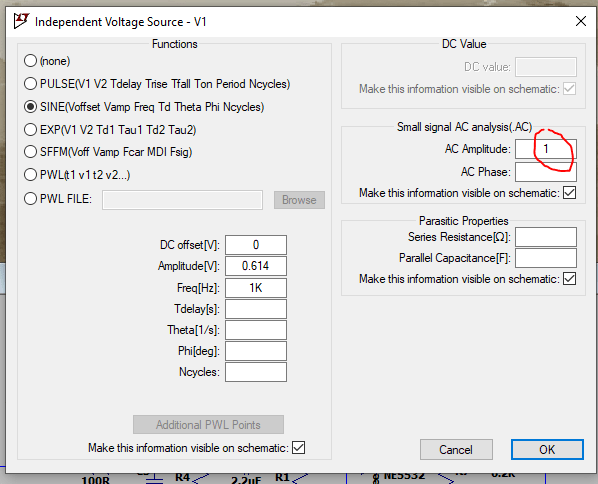Toggle DC Value visible on schematic checkbox
598x484 pixels.
(569, 89)
